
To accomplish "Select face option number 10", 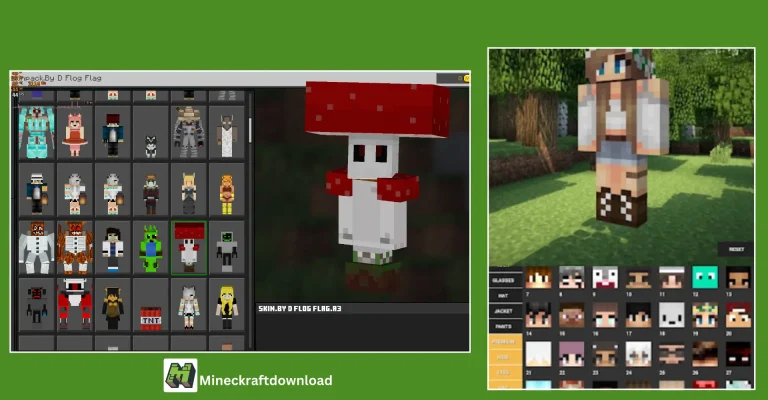I will pyautogui.click(x=638, y=278).
